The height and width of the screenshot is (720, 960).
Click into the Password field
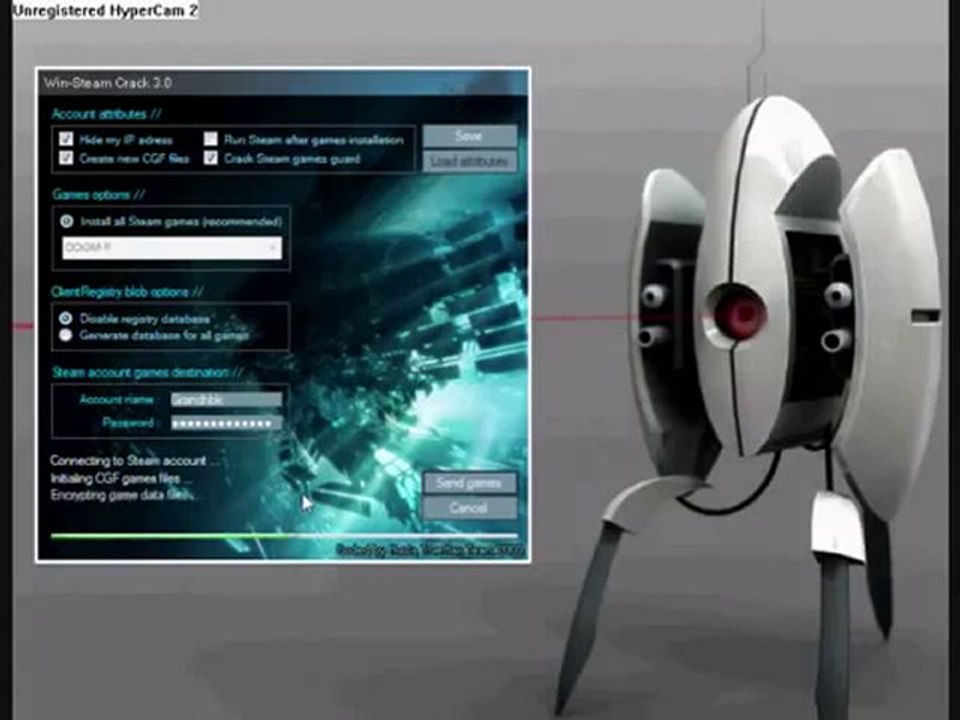(x=227, y=423)
